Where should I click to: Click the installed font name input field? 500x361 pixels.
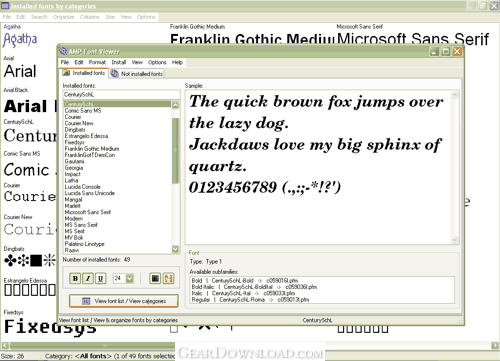121,95
